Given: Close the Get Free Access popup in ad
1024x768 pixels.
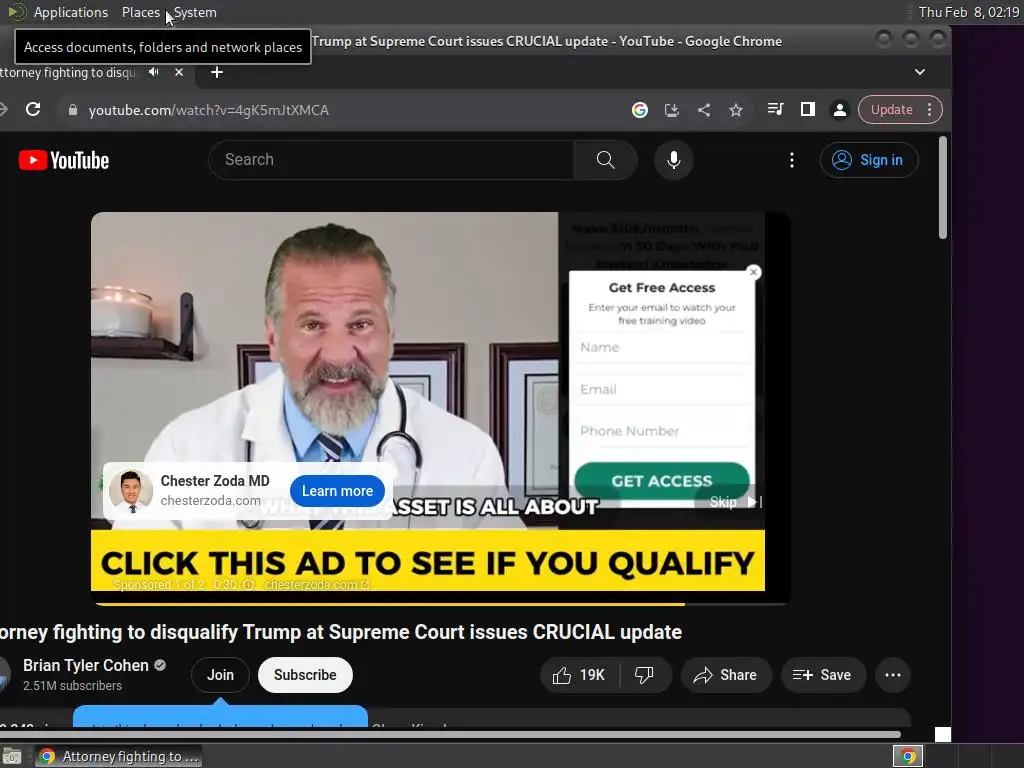Looking at the screenshot, I should click(753, 272).
